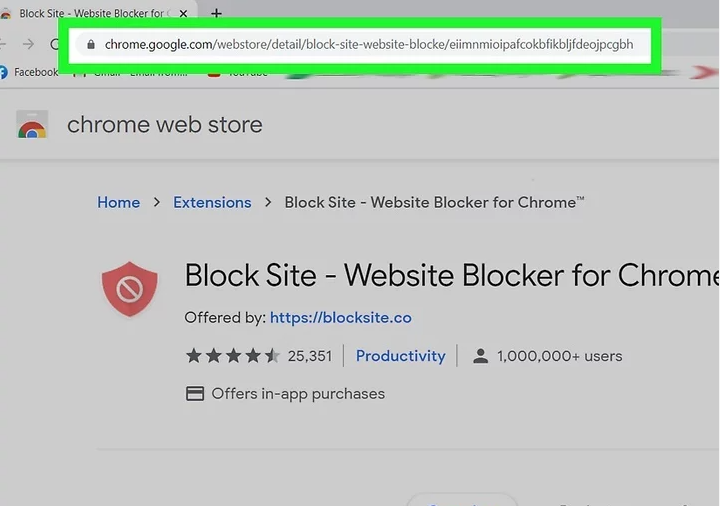The width and height of the screenshot is (720, 506).
Task: Click the Block Site extension title heading
Action: click(x=451, y=275)
